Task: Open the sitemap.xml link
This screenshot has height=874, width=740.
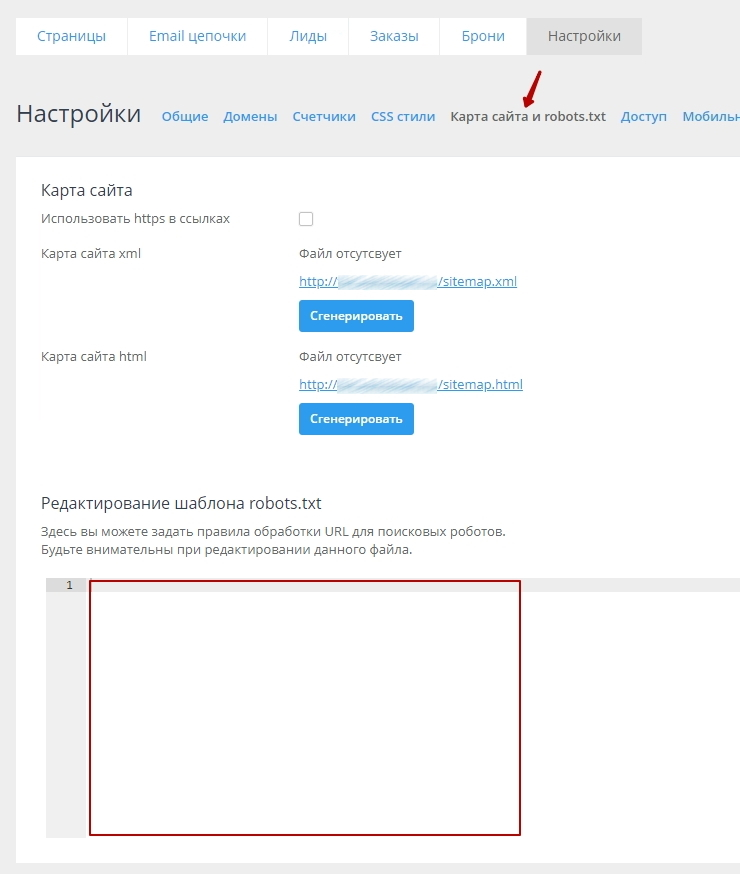Action: click(x=408, y=281)
